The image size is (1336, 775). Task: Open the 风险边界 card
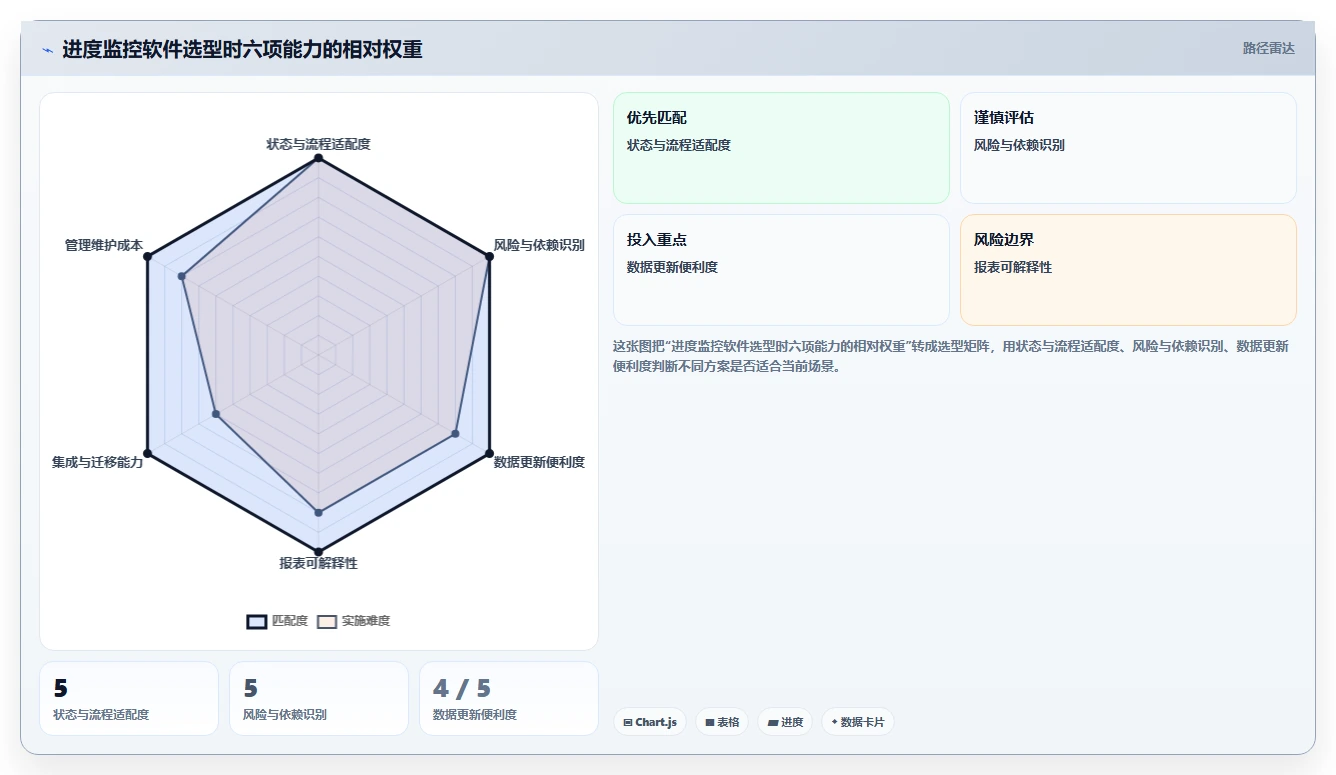(x=1128, y=270)
